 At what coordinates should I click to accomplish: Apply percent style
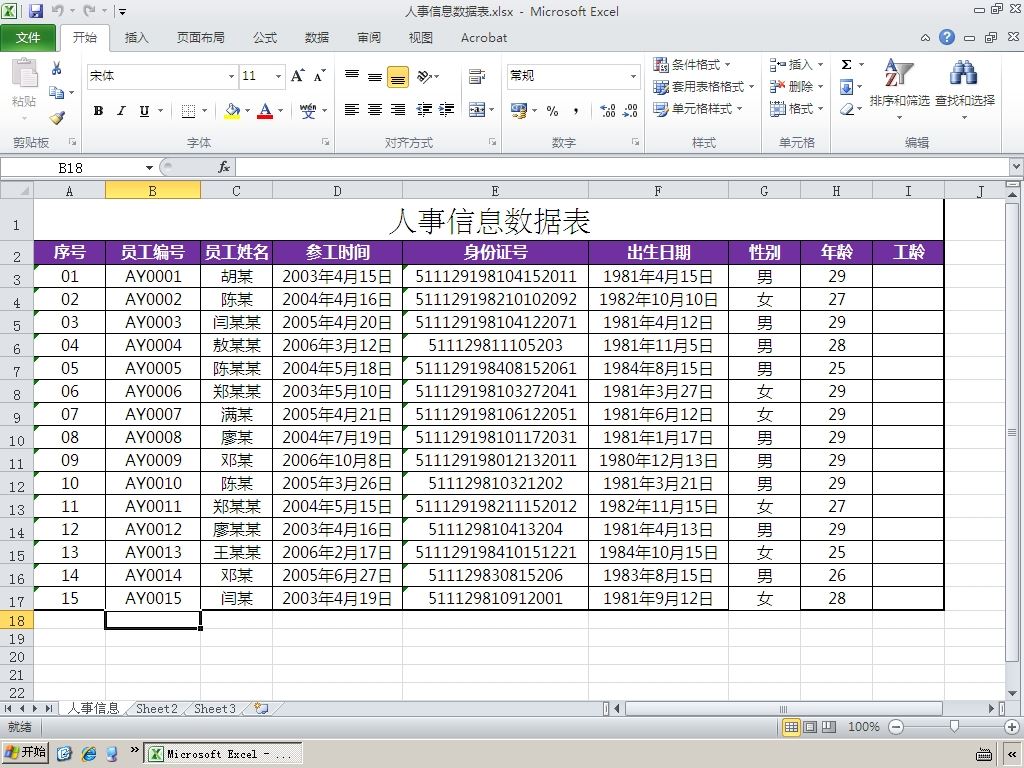(552, 110)
